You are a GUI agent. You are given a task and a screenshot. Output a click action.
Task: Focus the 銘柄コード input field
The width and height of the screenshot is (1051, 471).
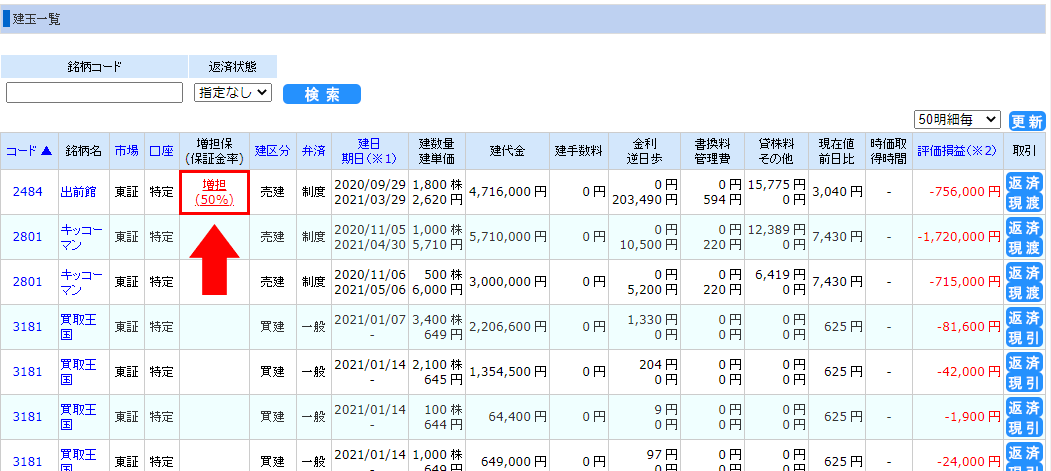pyautogui.click(x=95, y=92)
